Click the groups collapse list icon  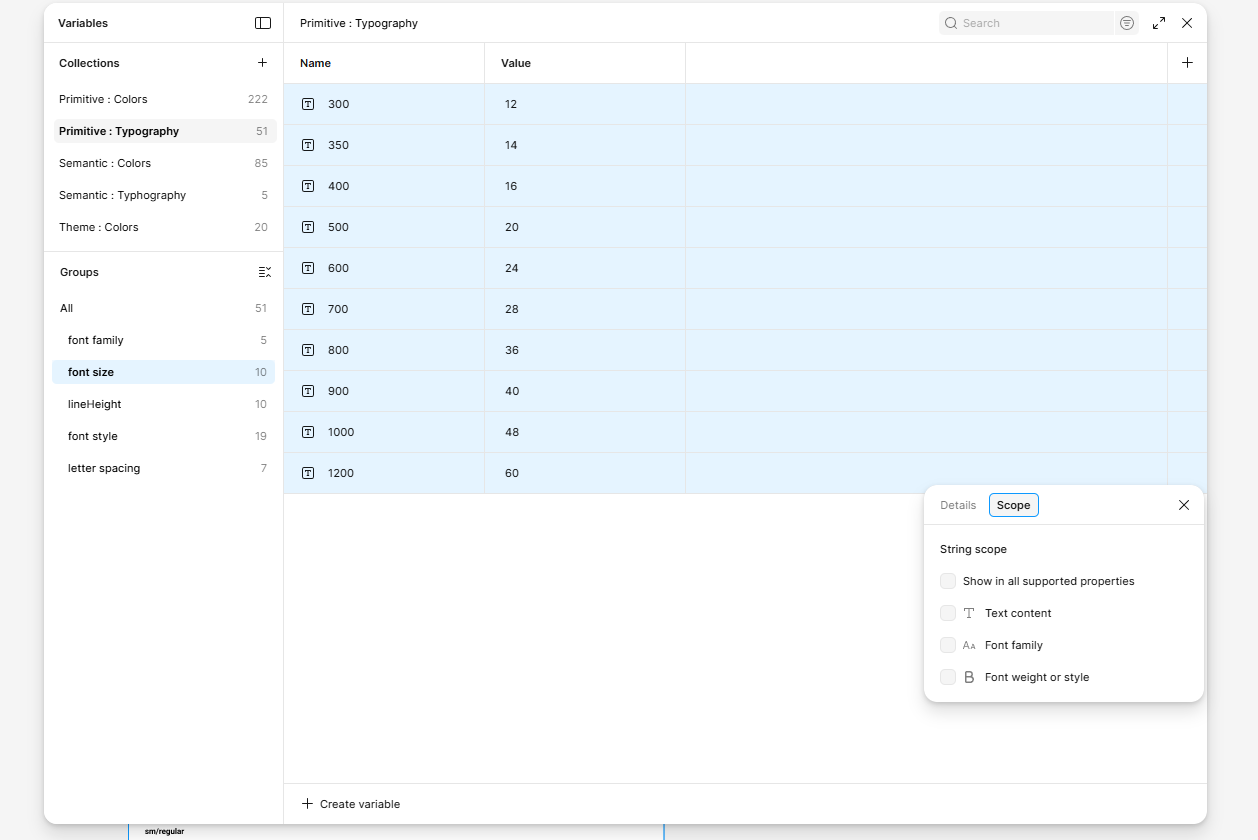264,272
